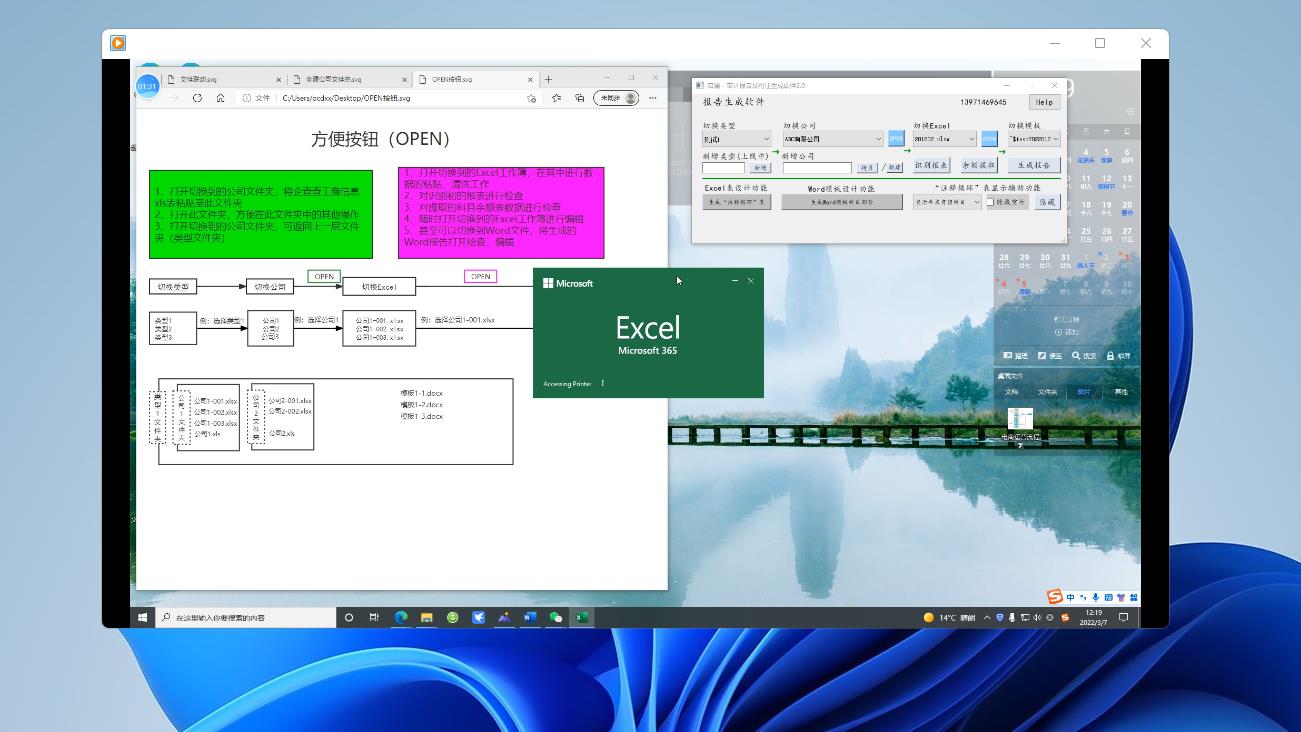
Task: Click the 新增公司 text input field
Action: (x=817, y=168)
